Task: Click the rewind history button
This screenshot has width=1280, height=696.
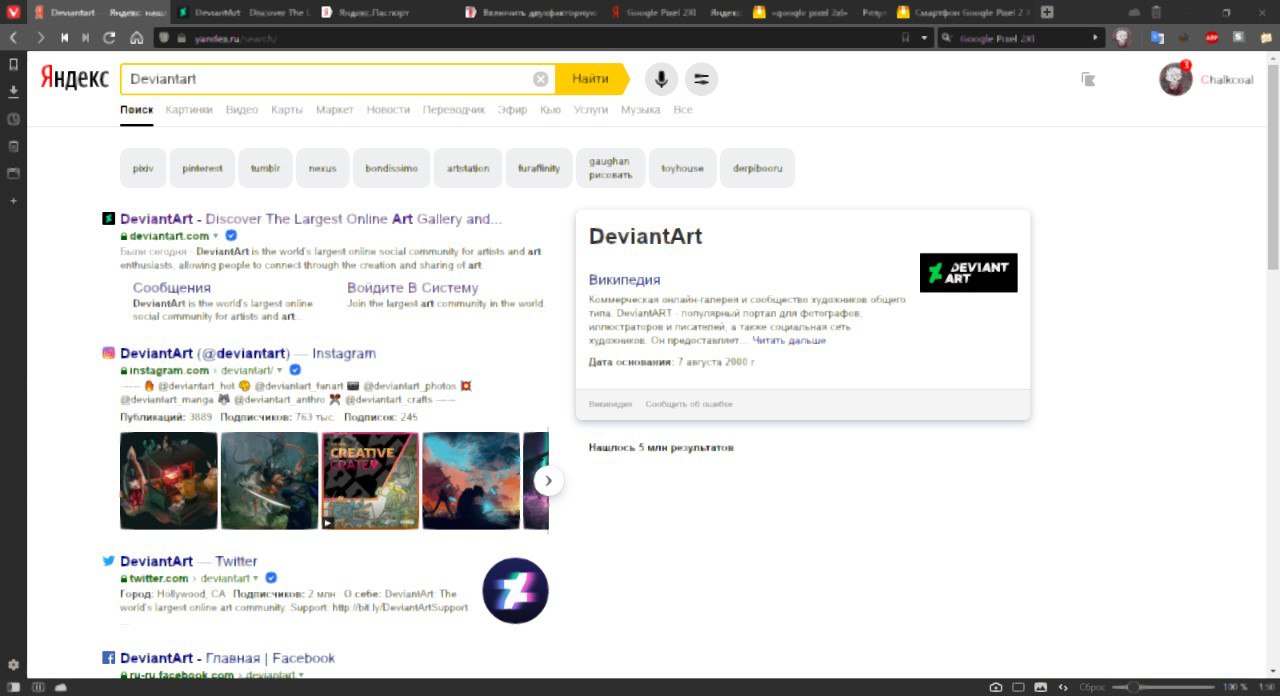Action: click(x=64, y=37)
